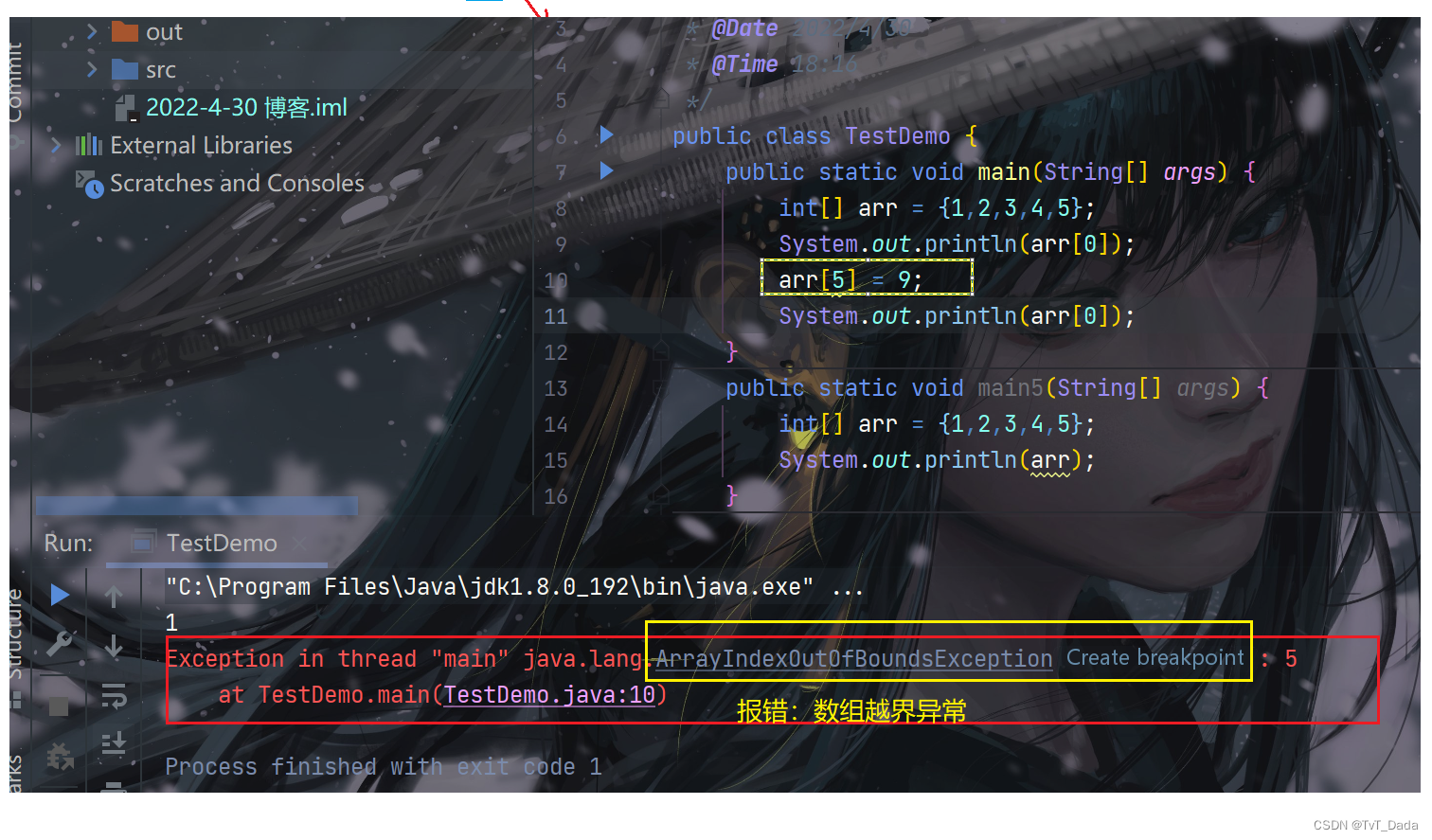The width and height of the screenshot is (1432, 840).
Task: Click the '@Time' doc comment tag
Action: pos(744,64)
